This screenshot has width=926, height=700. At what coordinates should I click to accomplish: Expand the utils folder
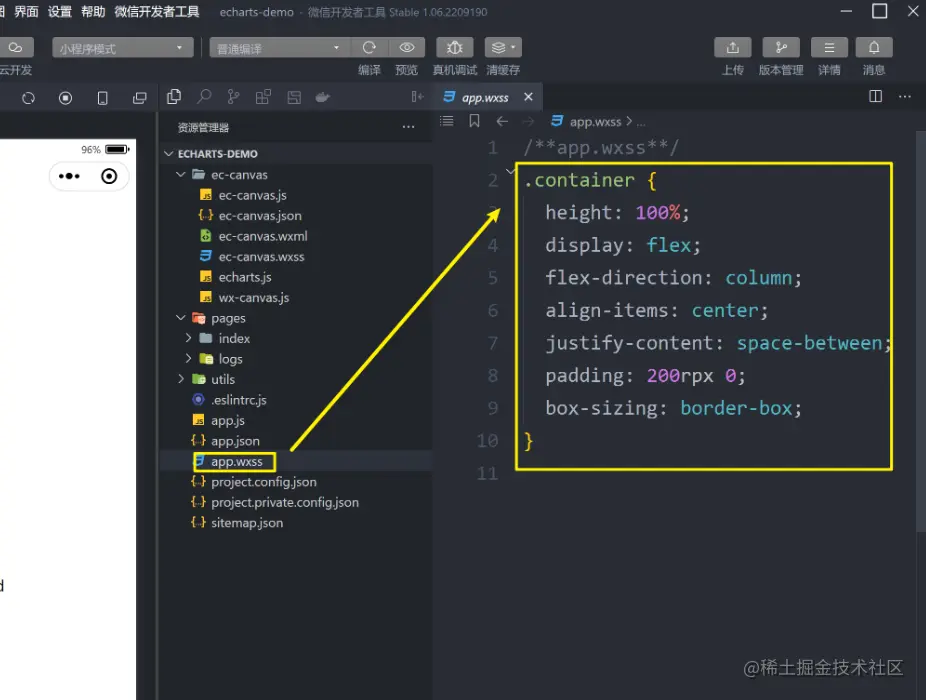[181, 379]
